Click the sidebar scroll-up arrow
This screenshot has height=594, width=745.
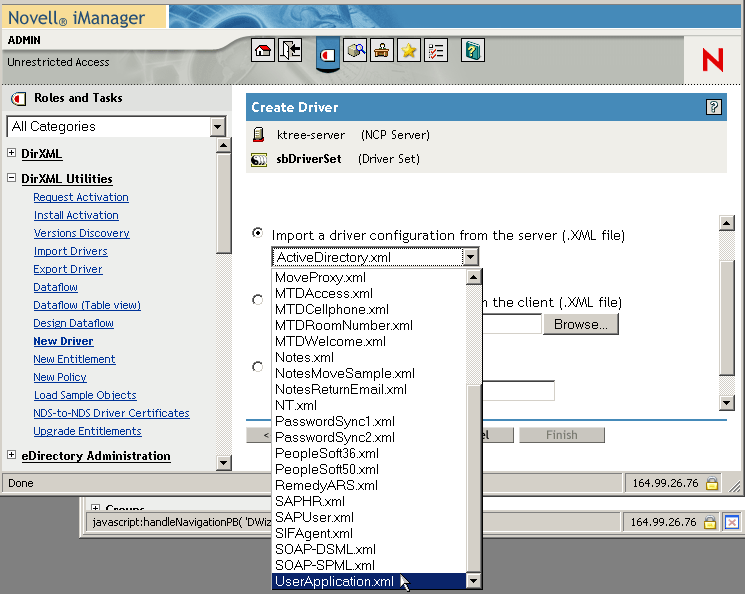tap(223, 145)
